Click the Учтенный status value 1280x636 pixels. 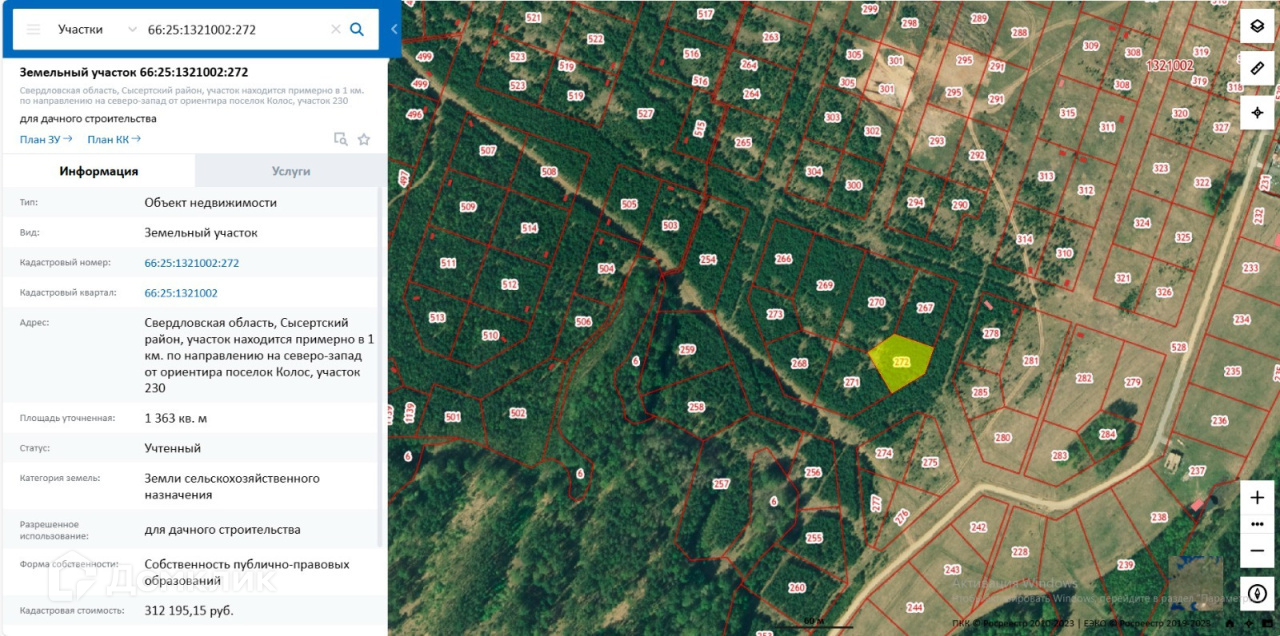click(x=173, y=448)
